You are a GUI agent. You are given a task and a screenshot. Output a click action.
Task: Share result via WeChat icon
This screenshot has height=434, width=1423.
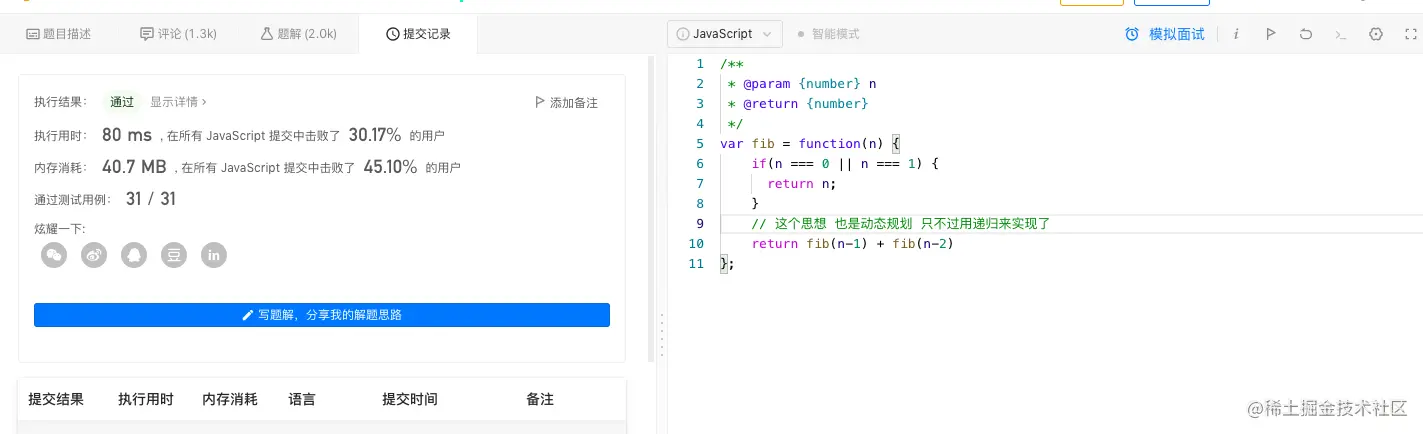[x=54, y=255]
